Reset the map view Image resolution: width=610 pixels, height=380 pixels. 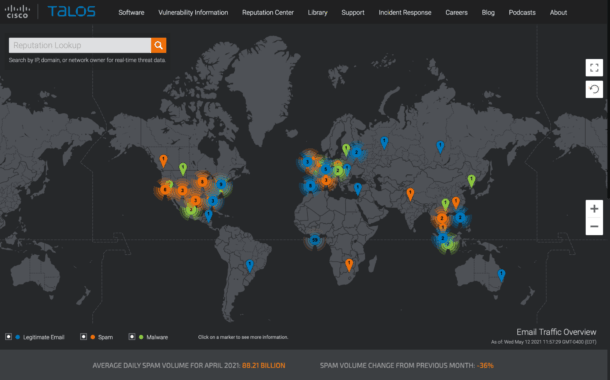(594, 89)
